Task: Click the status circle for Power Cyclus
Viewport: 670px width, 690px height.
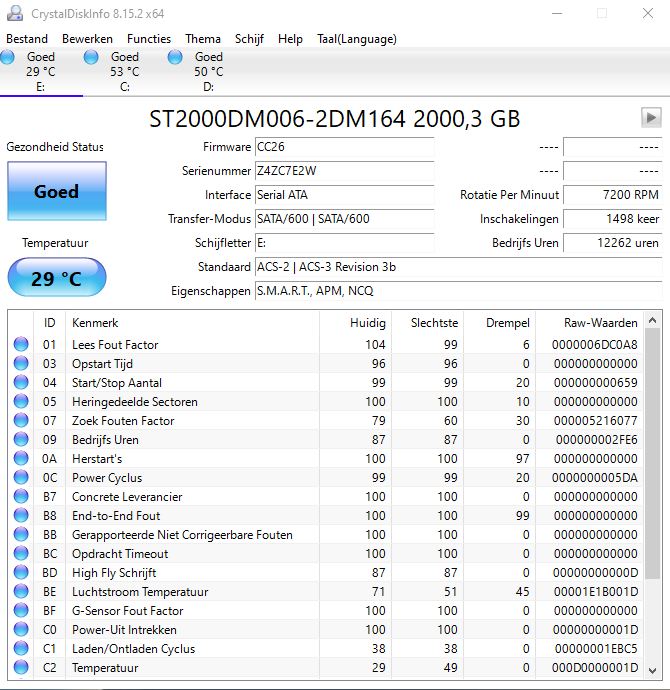Action: [21, 477]
